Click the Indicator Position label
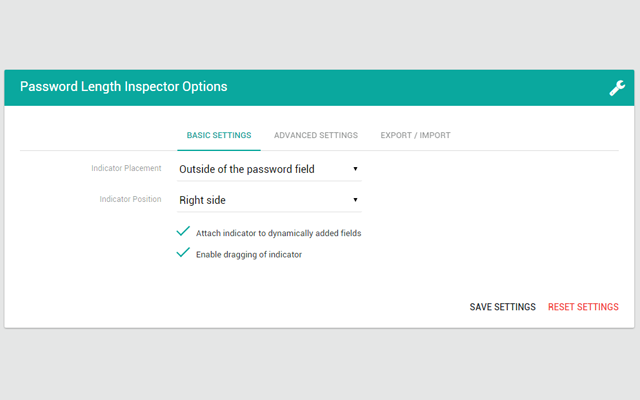640x400 pixels. (130, 199)
